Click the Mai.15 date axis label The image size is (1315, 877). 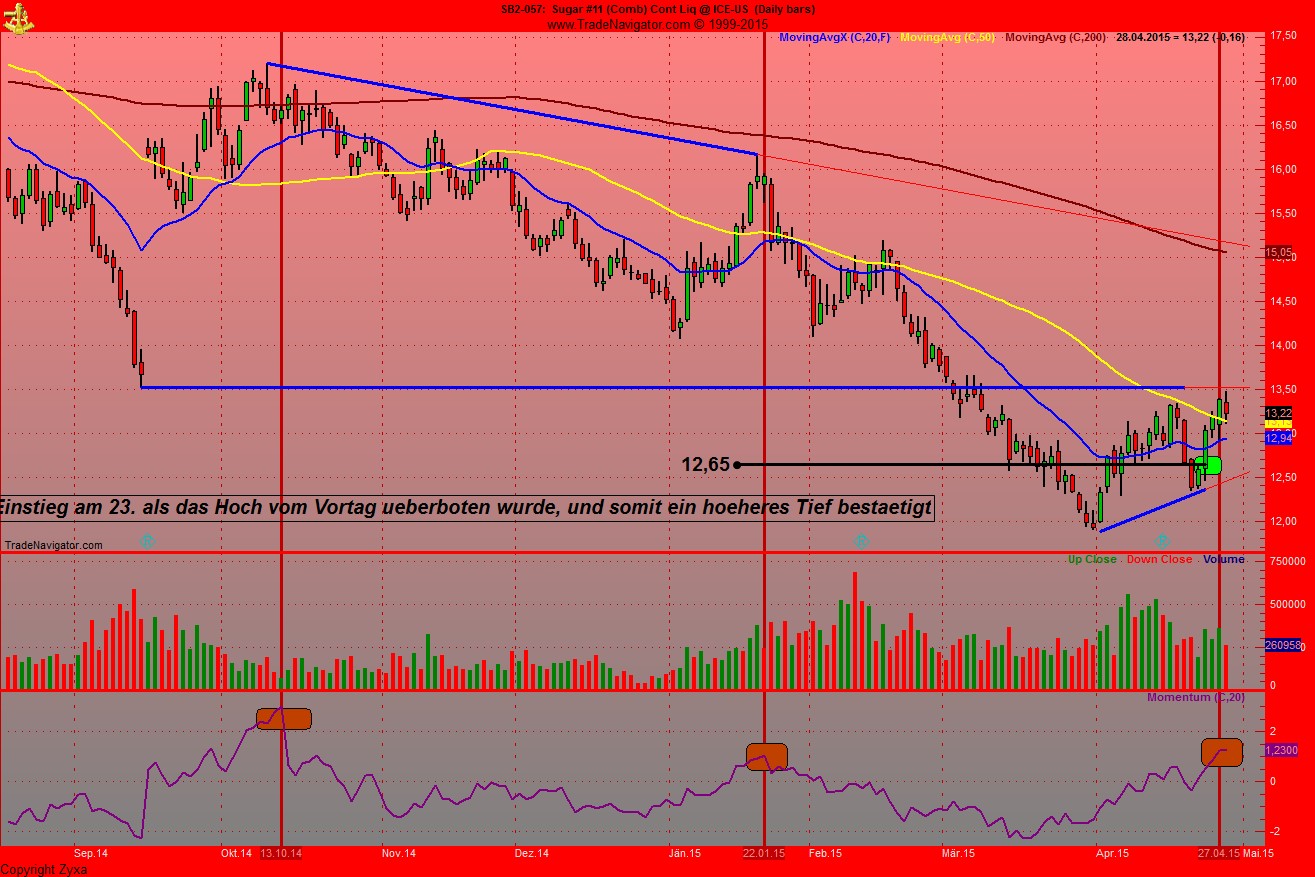[1258, 854]
